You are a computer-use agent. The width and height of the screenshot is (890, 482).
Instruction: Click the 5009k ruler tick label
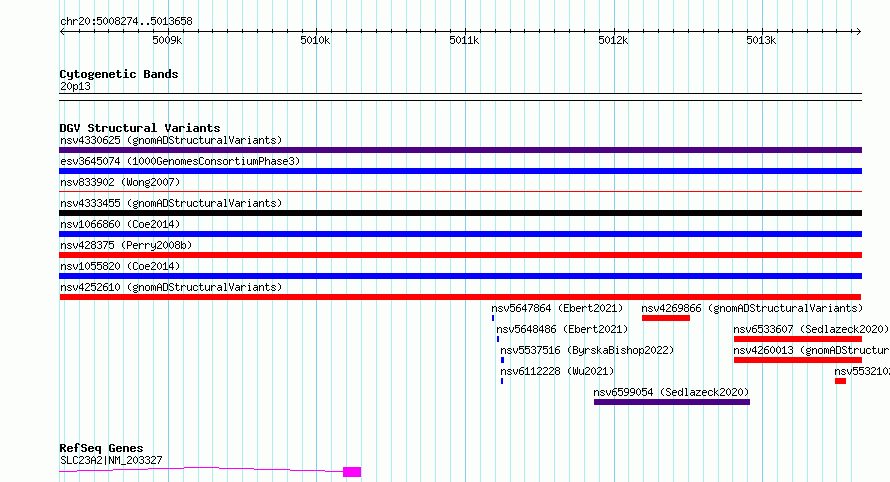point(167,40)
